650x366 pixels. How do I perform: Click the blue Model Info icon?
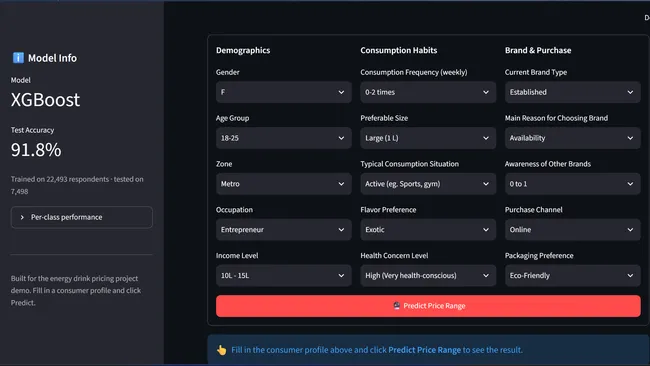pos(18,58)
